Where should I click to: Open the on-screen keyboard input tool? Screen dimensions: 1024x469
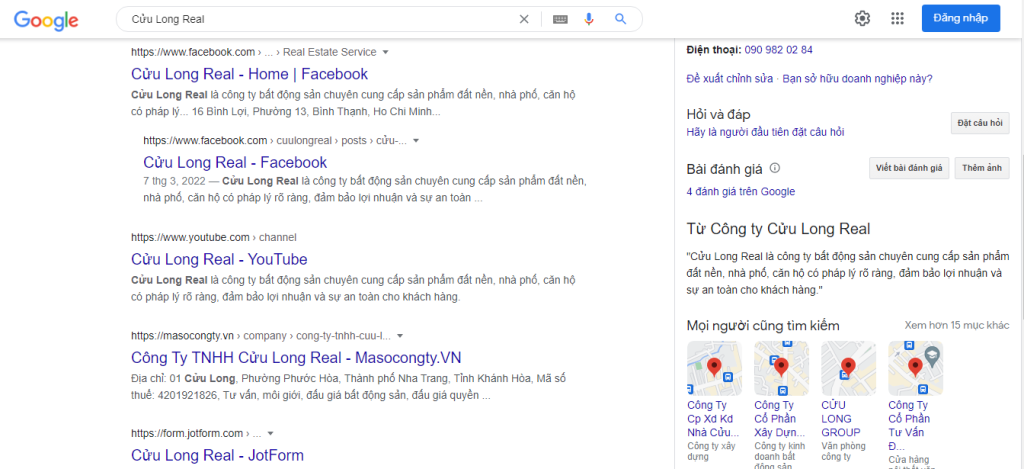pyautogui.click(x=560, y=19)
